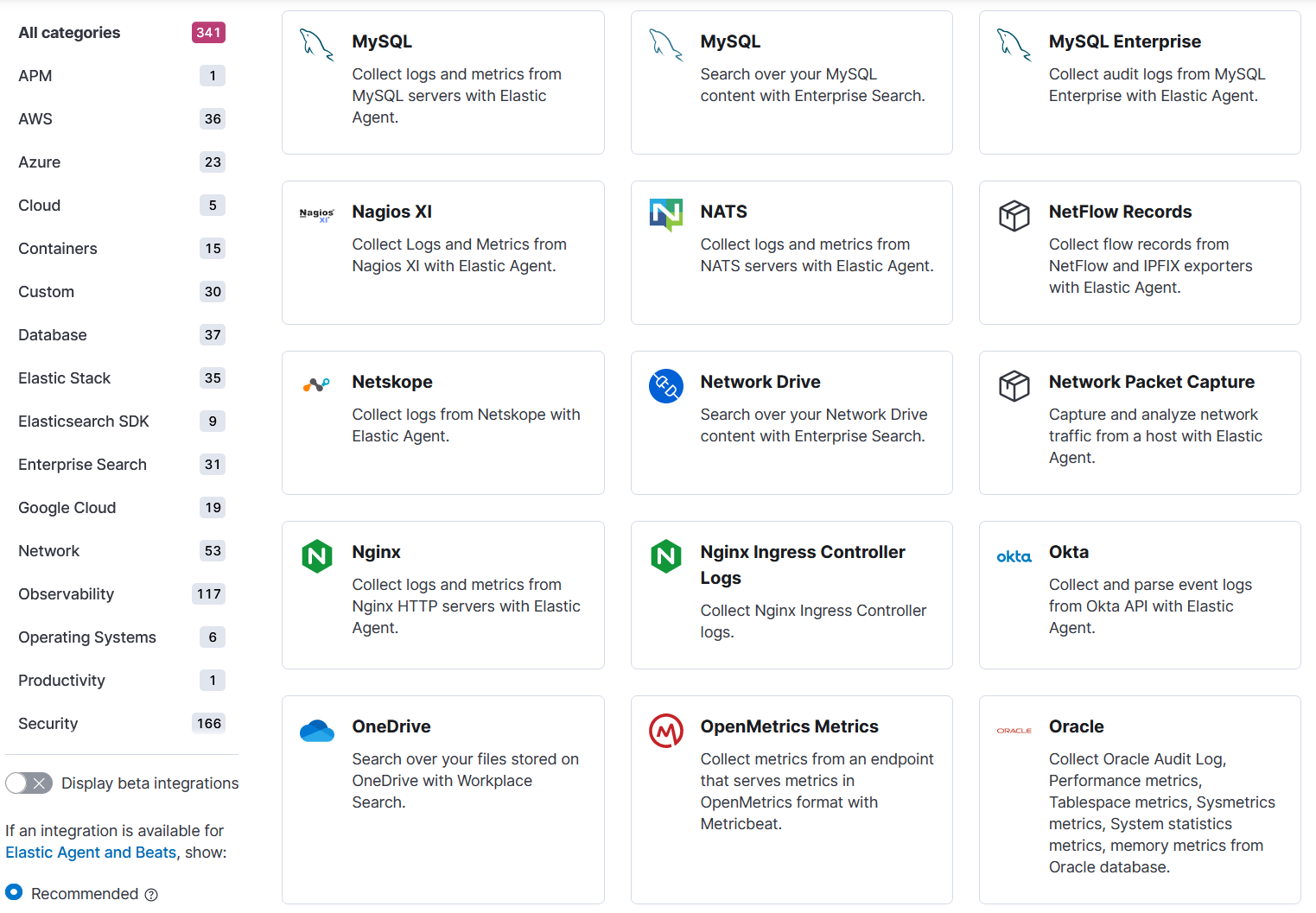Viewport: 1316px width, 913px height.
Task: Select the Database category
Action: pyautogui.click(x=122, y=335)
